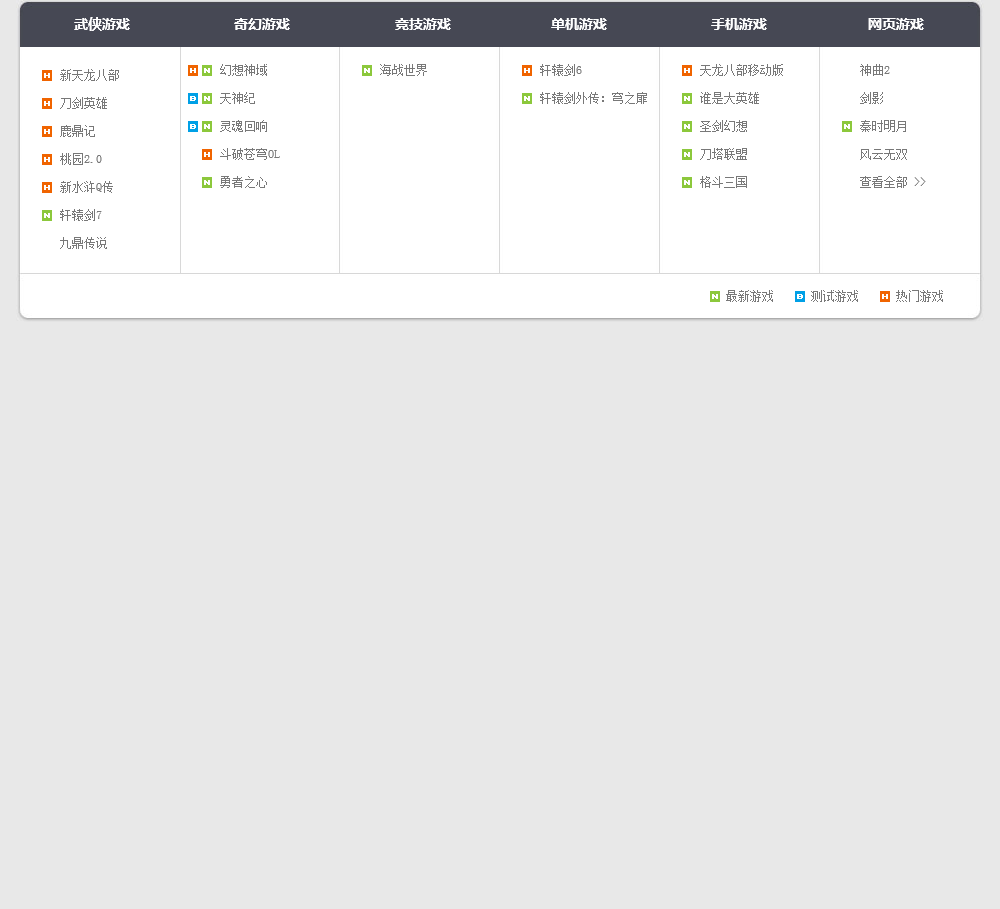Click the hot icon beside 轩辕剑6
Screen dimensions: 1000x909
pyautogui.click(x=527, y=70)
